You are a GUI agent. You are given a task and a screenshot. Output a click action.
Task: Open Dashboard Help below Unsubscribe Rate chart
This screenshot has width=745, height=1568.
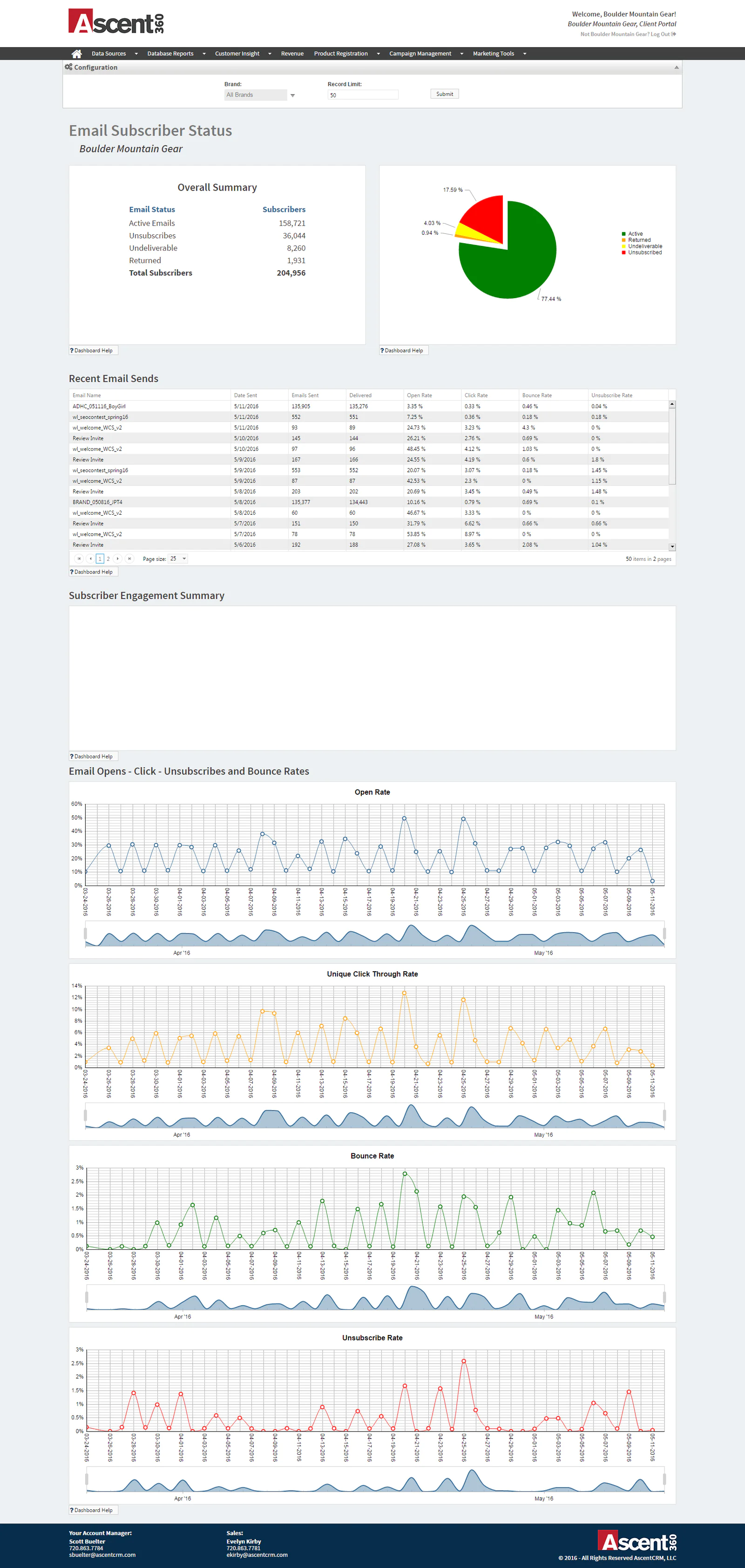93,1510
